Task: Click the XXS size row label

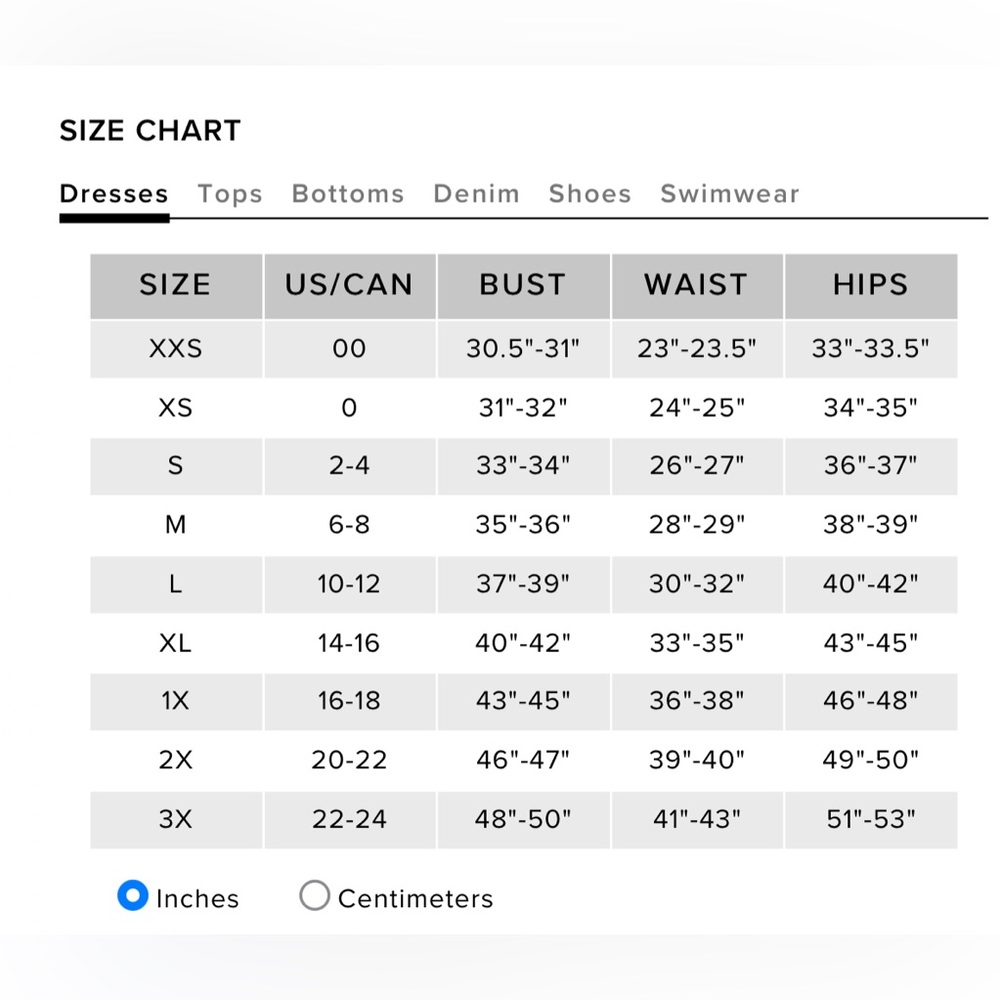Action: pos(175,349)
